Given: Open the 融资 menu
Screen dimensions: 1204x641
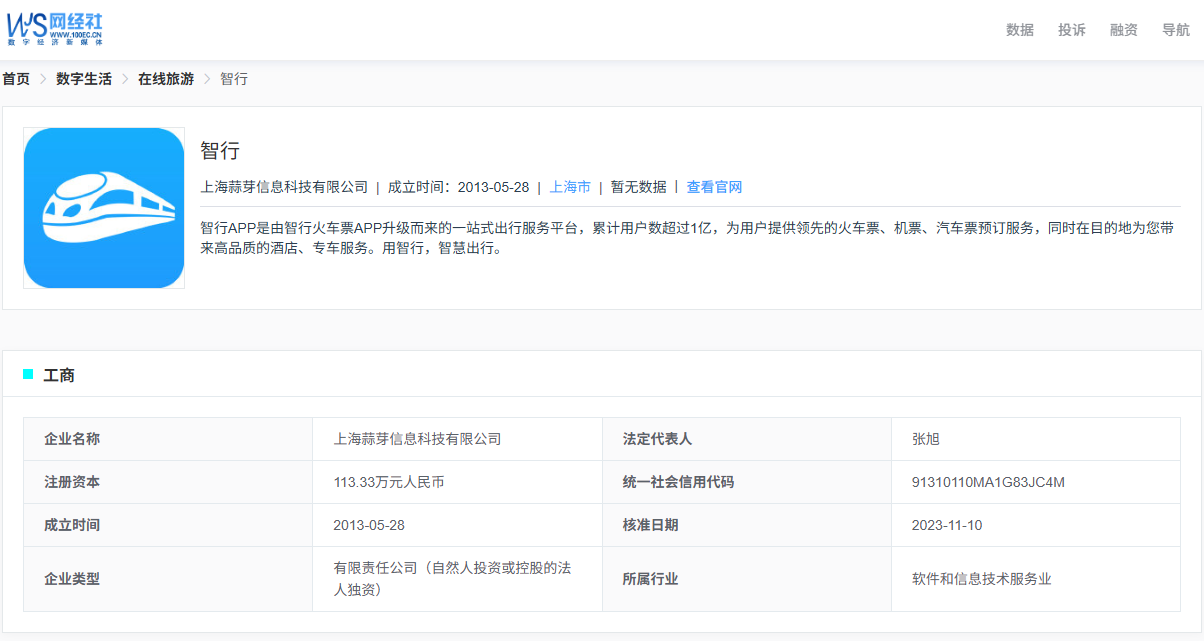Looking at the screenshot, I should (1124, 30).
